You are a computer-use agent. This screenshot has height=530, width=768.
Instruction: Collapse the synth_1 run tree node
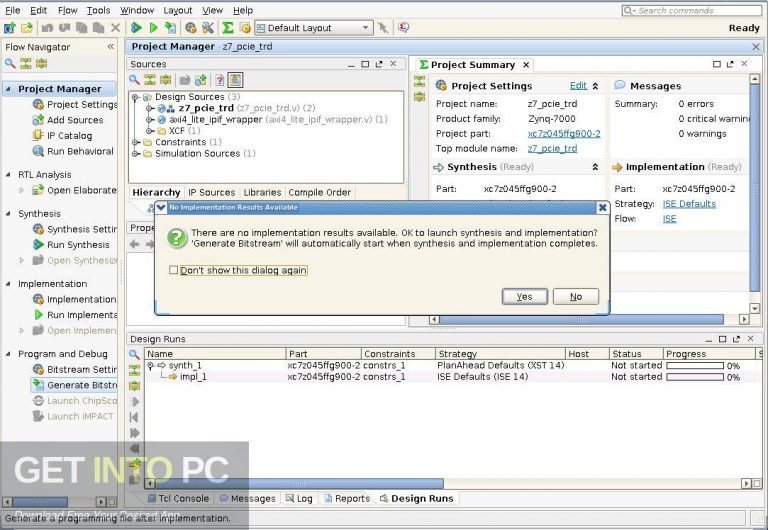click(x=150, y=365)
